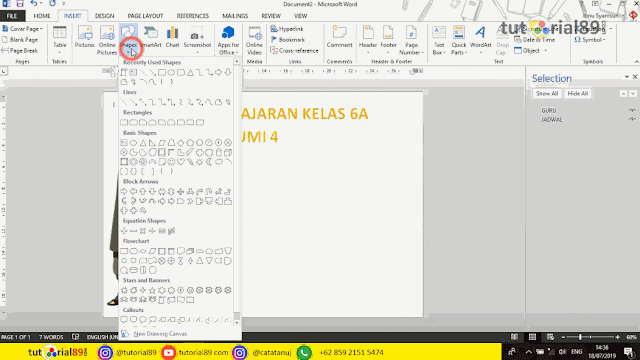640x360 pixels.
Task: Insert an Online Video
Action: pos(254,40)
